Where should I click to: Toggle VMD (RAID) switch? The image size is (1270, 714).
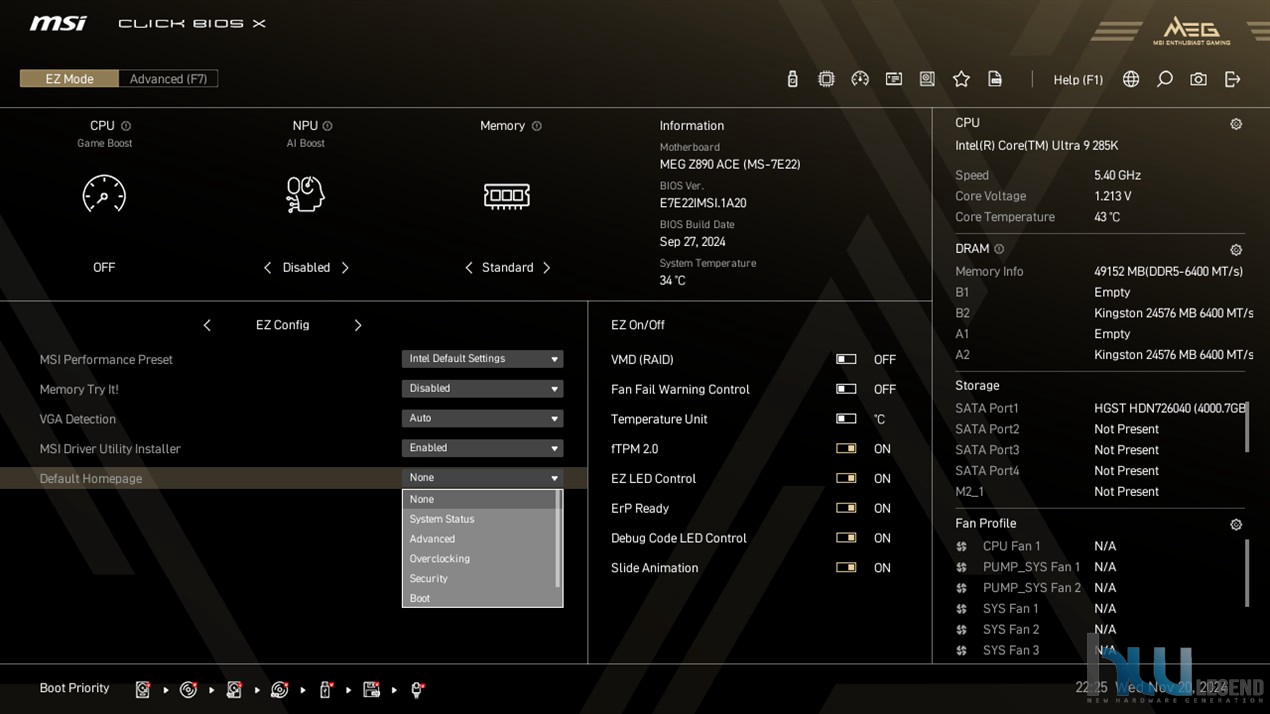tap(846, 359)
